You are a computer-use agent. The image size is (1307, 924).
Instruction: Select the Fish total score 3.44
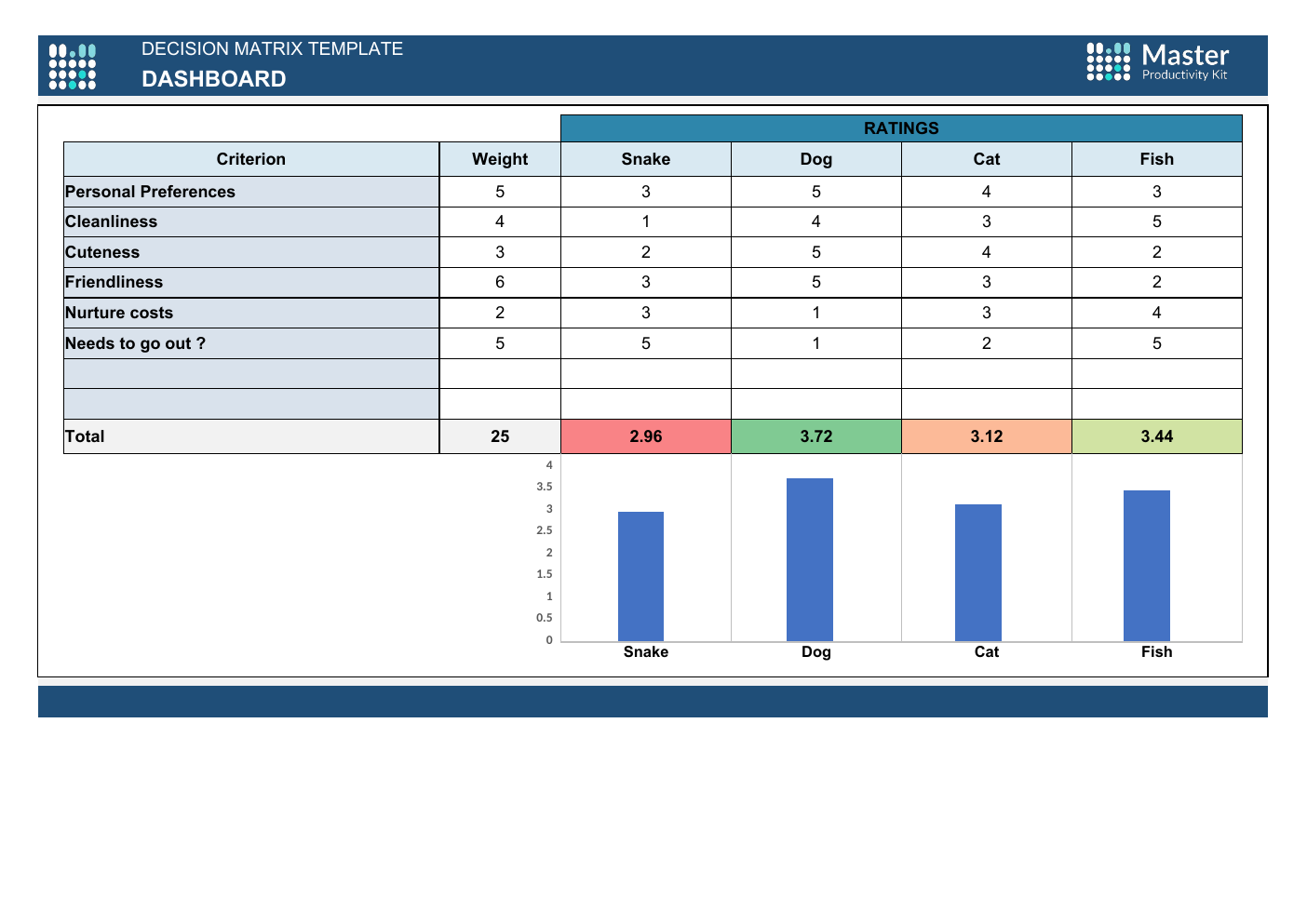point(1157,436)
